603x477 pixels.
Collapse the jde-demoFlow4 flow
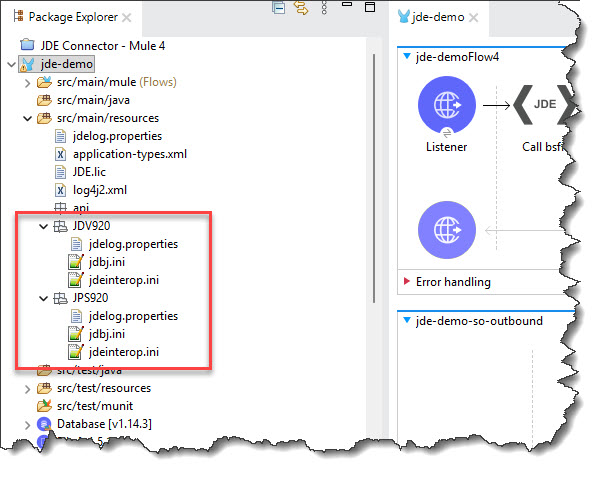405,57
